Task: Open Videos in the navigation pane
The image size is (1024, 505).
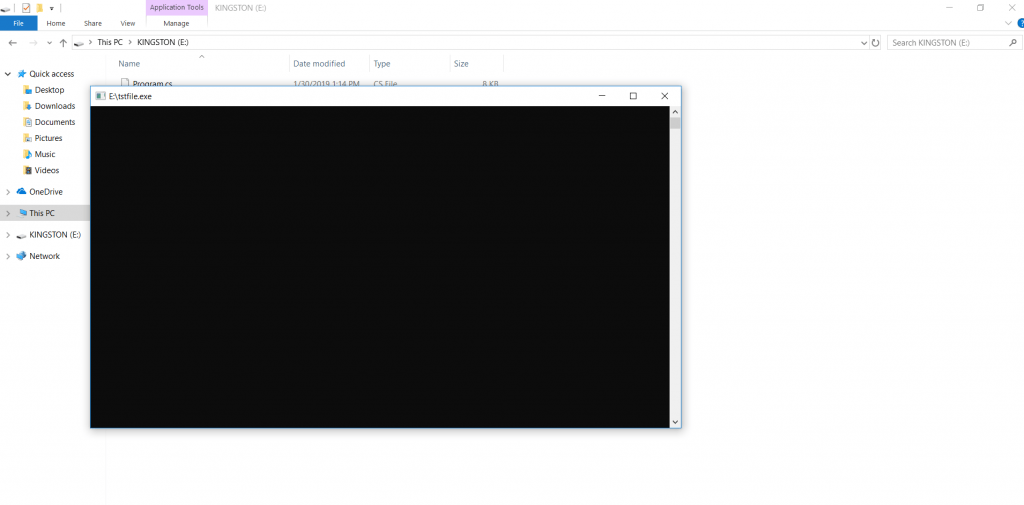Action: tap(47, 171)
